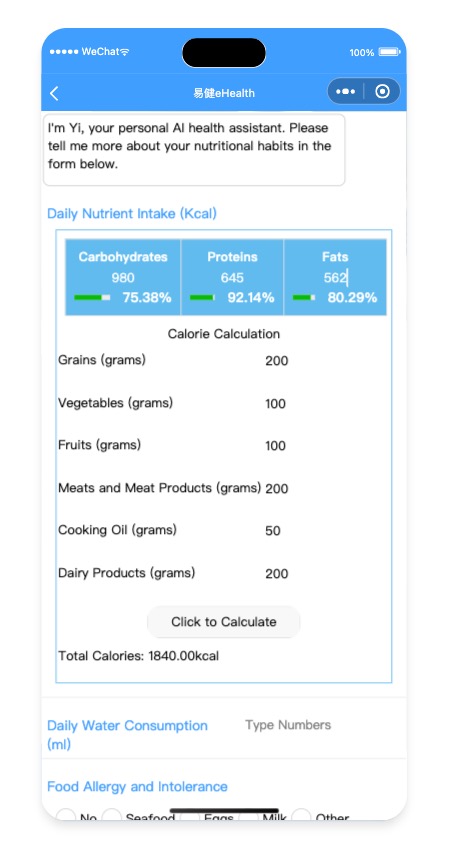Click the Carbohydrates green progress bar
Viewport: 450px width, 850px height.
92,297
